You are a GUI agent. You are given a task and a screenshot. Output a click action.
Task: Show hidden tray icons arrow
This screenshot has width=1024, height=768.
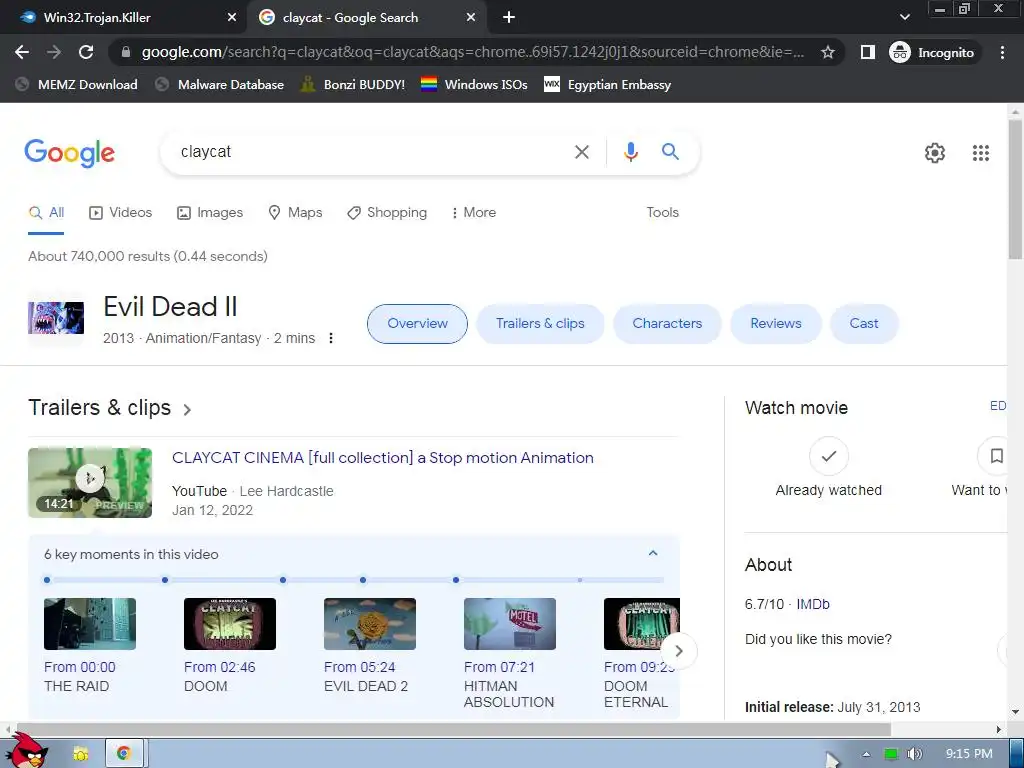(x=866, y=754)
